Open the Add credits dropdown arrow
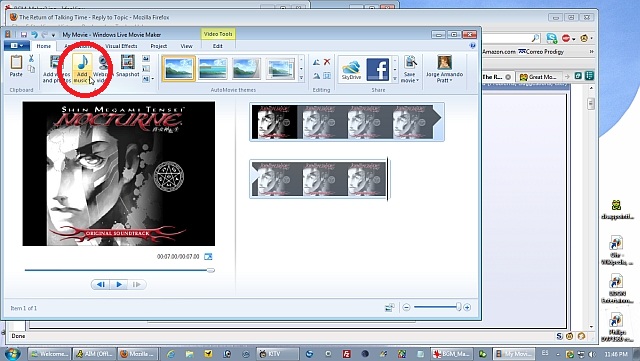 (x=152, y=79)
